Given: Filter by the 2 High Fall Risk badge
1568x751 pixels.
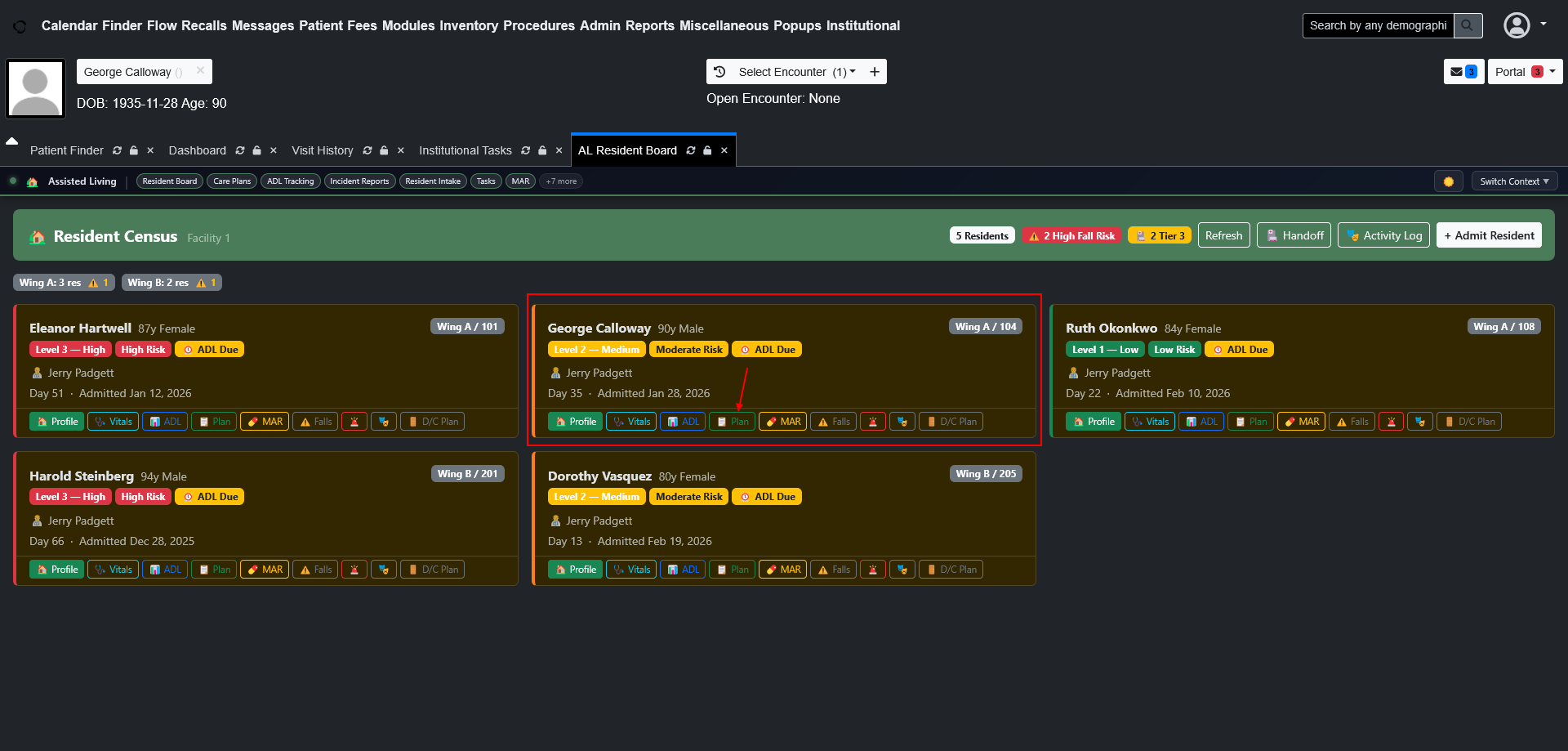Looking at the screenshot, I should [1071, 235].
